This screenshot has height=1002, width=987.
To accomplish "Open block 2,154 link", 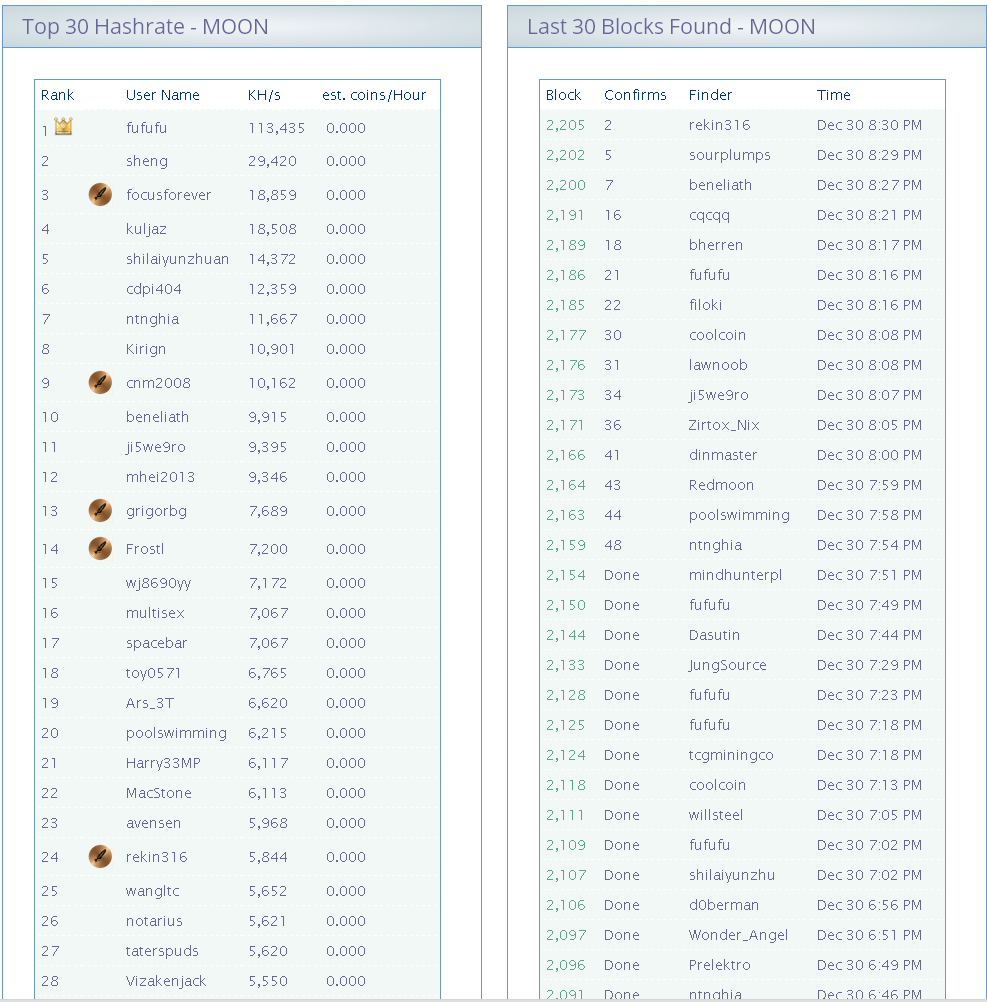I will click(x=565, y=575).
